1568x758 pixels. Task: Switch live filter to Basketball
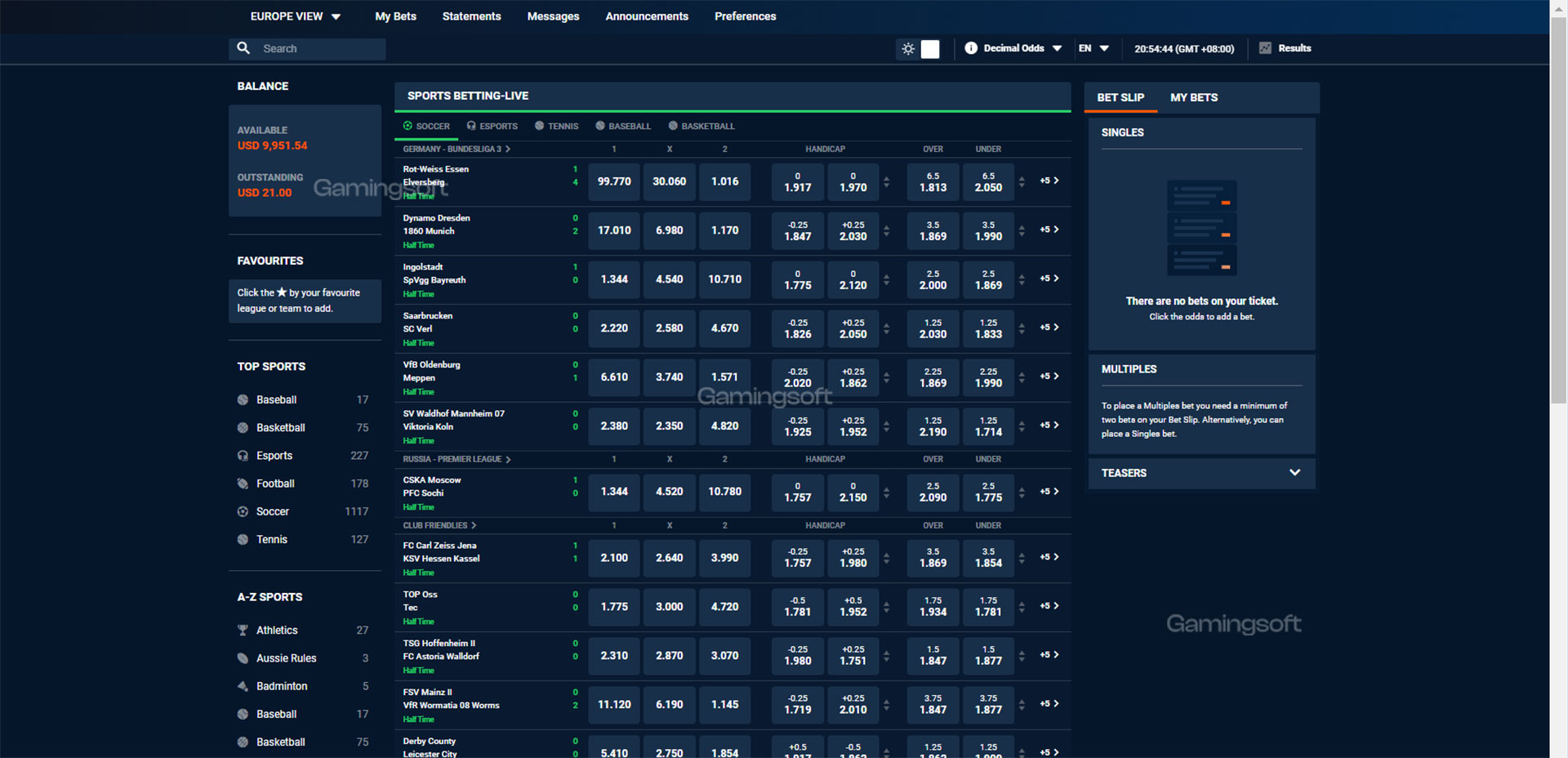tap(702, 126)
